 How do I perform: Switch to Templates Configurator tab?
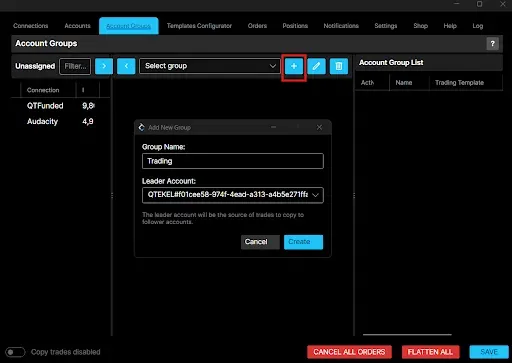coord(199,26)
